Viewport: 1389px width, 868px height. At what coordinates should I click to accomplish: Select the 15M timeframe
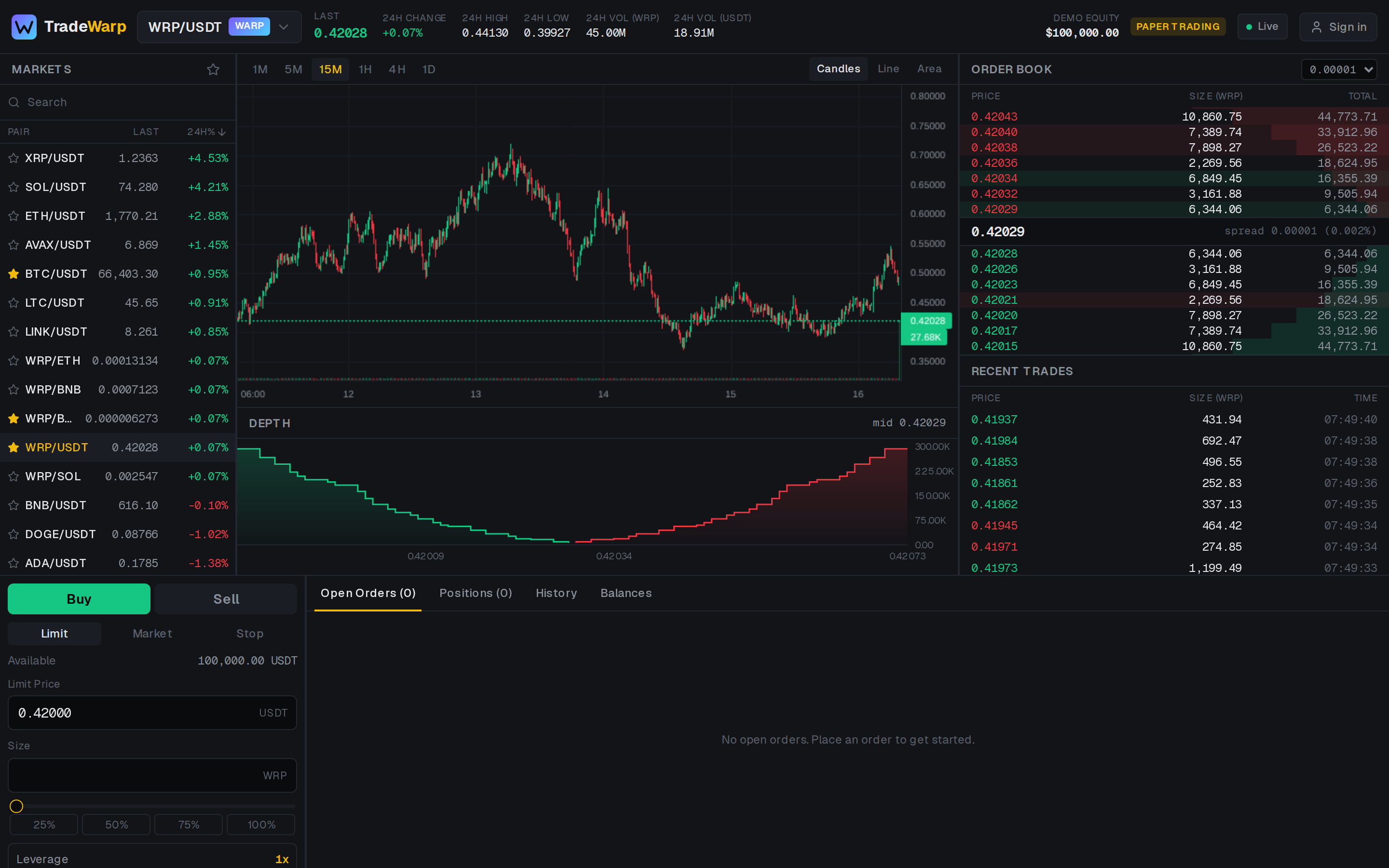point(330,69)
